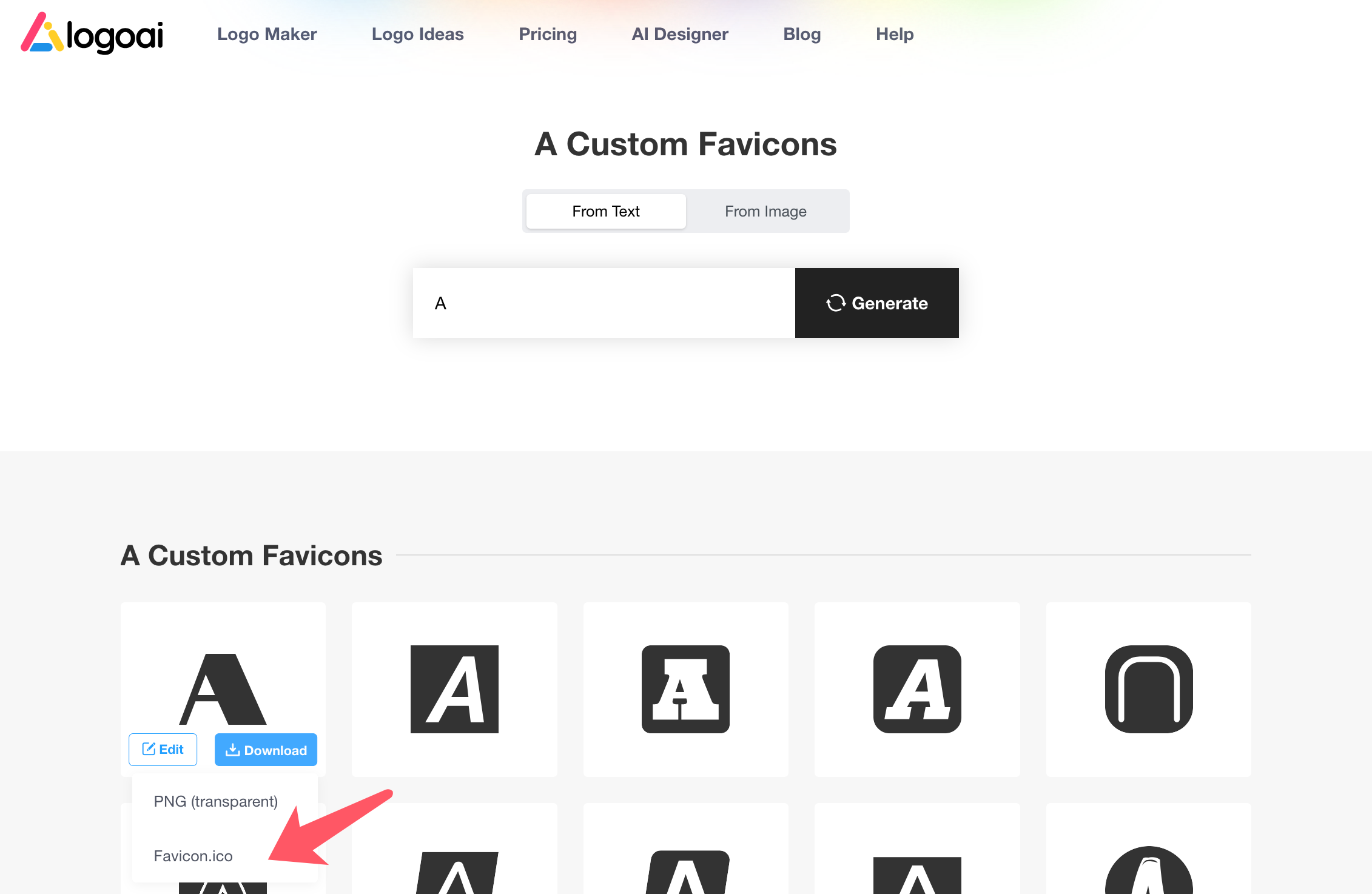This screenshot has height=894, width=1372.
Task: Click the download arrow icon on the Download button
Action: click(232, 750)
